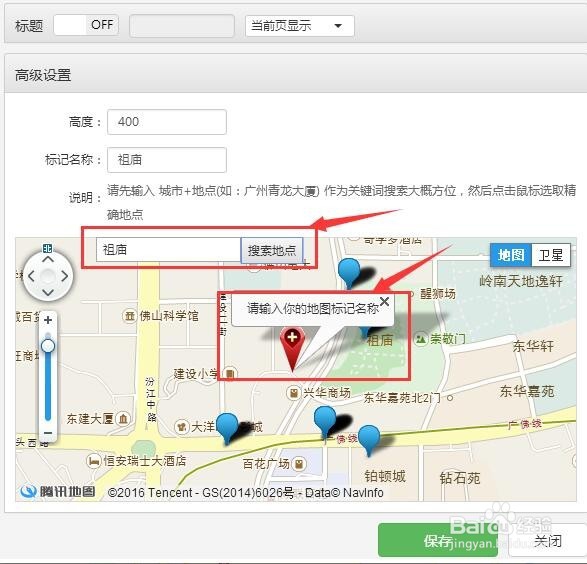This screenshot has width=587, height=564.
Task: Click 佛山科学馆 museum icon
Action: click(x=130, y=316)
